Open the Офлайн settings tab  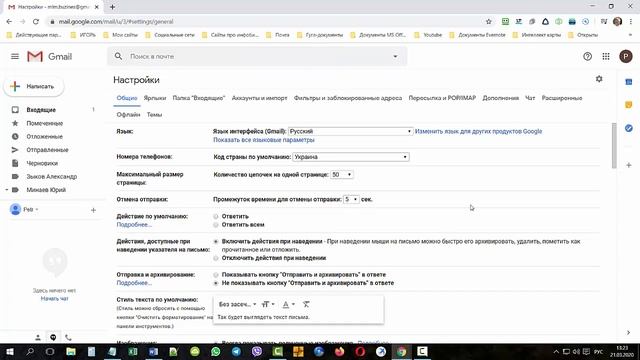point(128,115)
